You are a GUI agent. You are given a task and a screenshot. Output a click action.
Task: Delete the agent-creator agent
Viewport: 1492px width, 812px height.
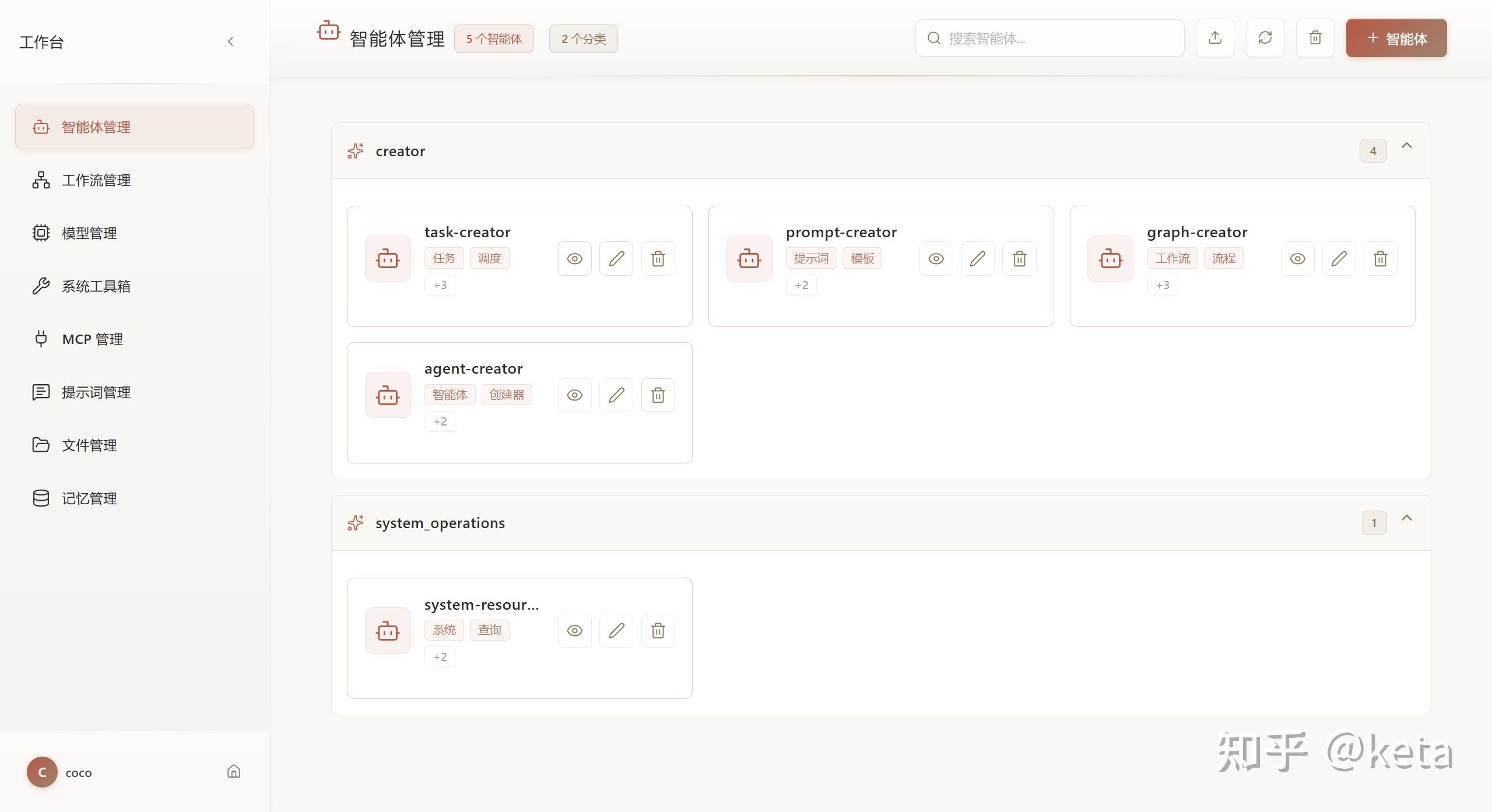click(658, 395)
